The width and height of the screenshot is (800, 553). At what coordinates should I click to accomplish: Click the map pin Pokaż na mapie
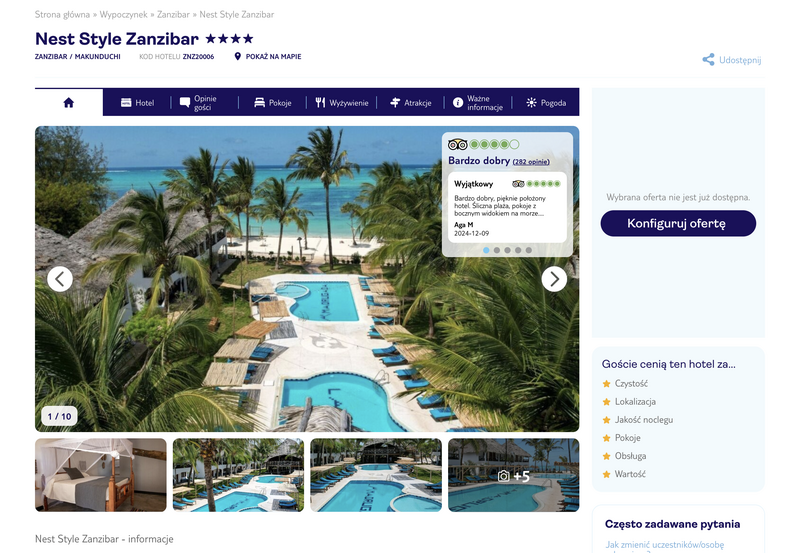tap(237, 57)
